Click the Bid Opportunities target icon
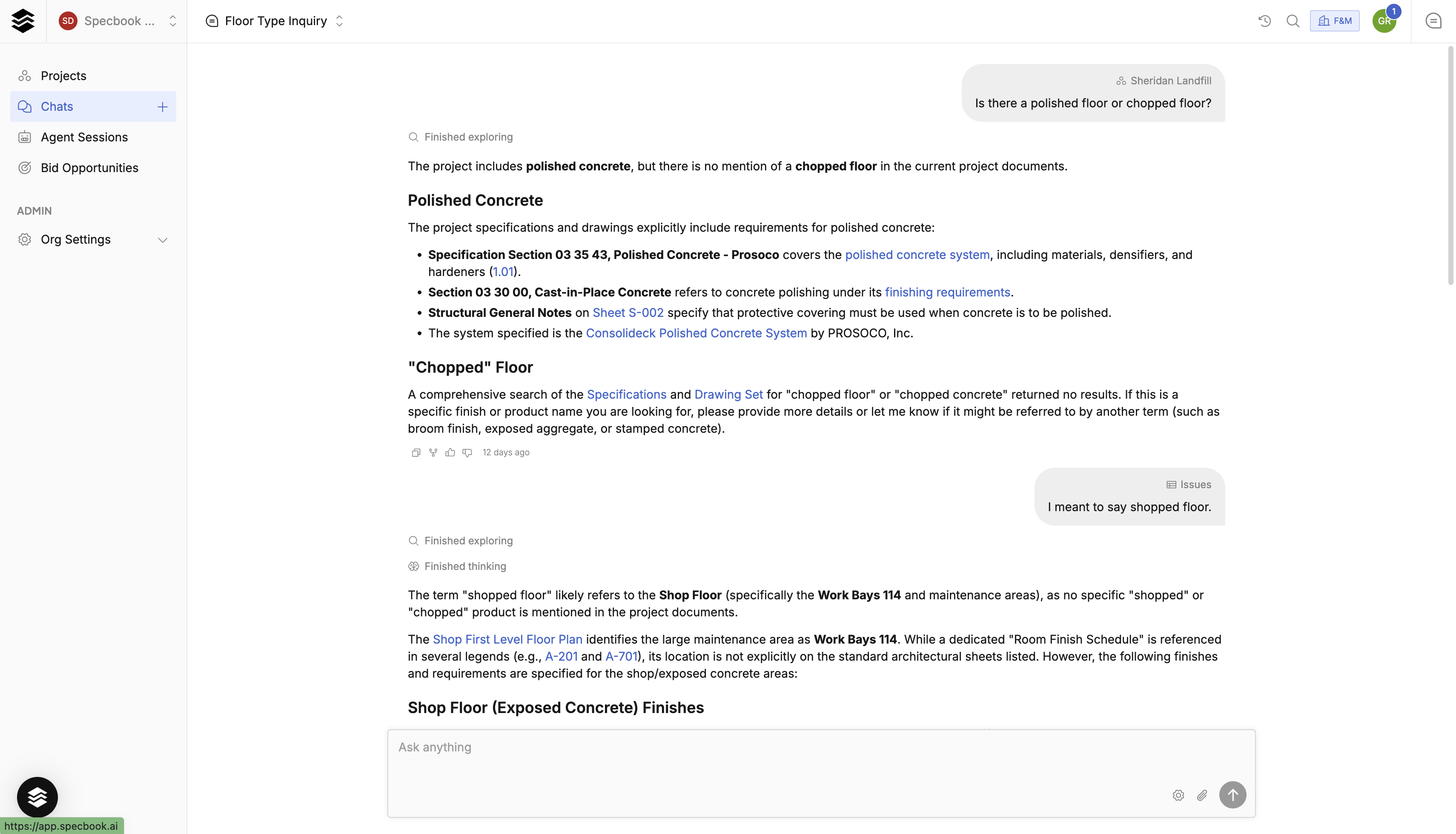1456x834 pixels. [x=25, y=168]
